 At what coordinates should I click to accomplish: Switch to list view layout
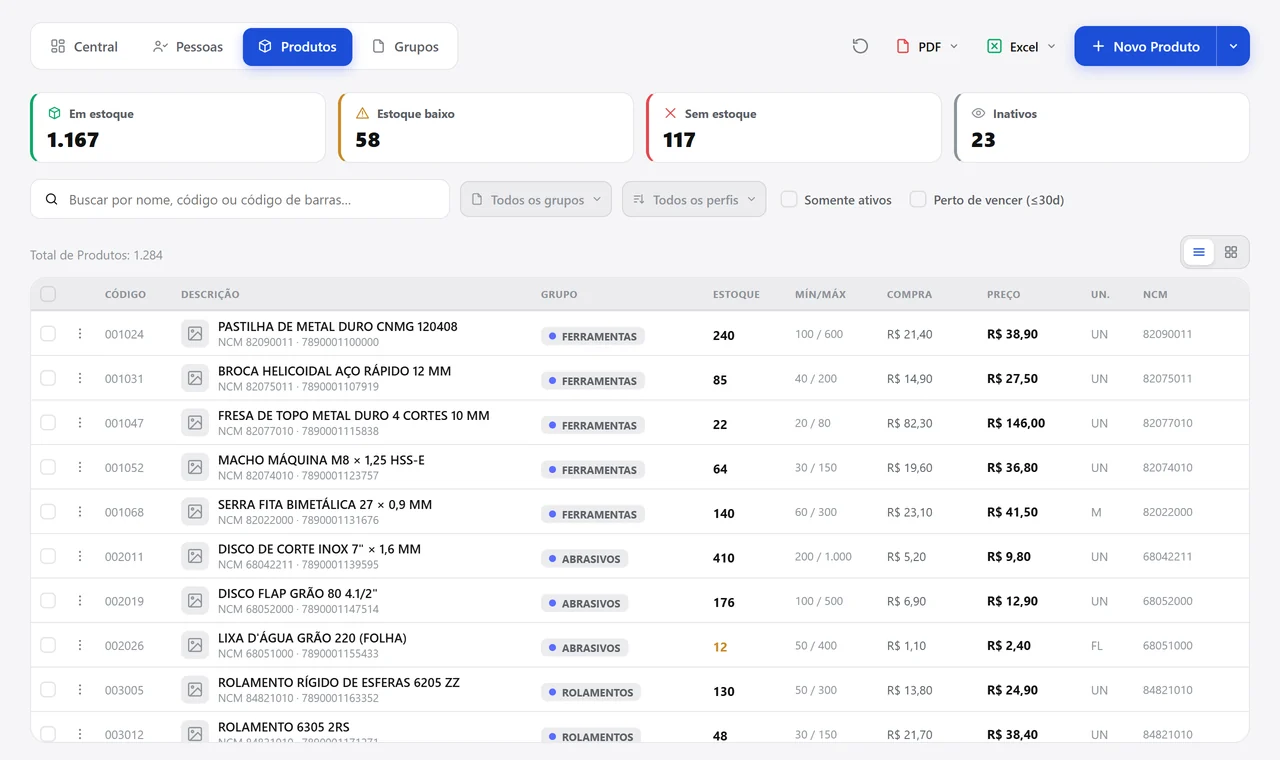click(1199, 252)
